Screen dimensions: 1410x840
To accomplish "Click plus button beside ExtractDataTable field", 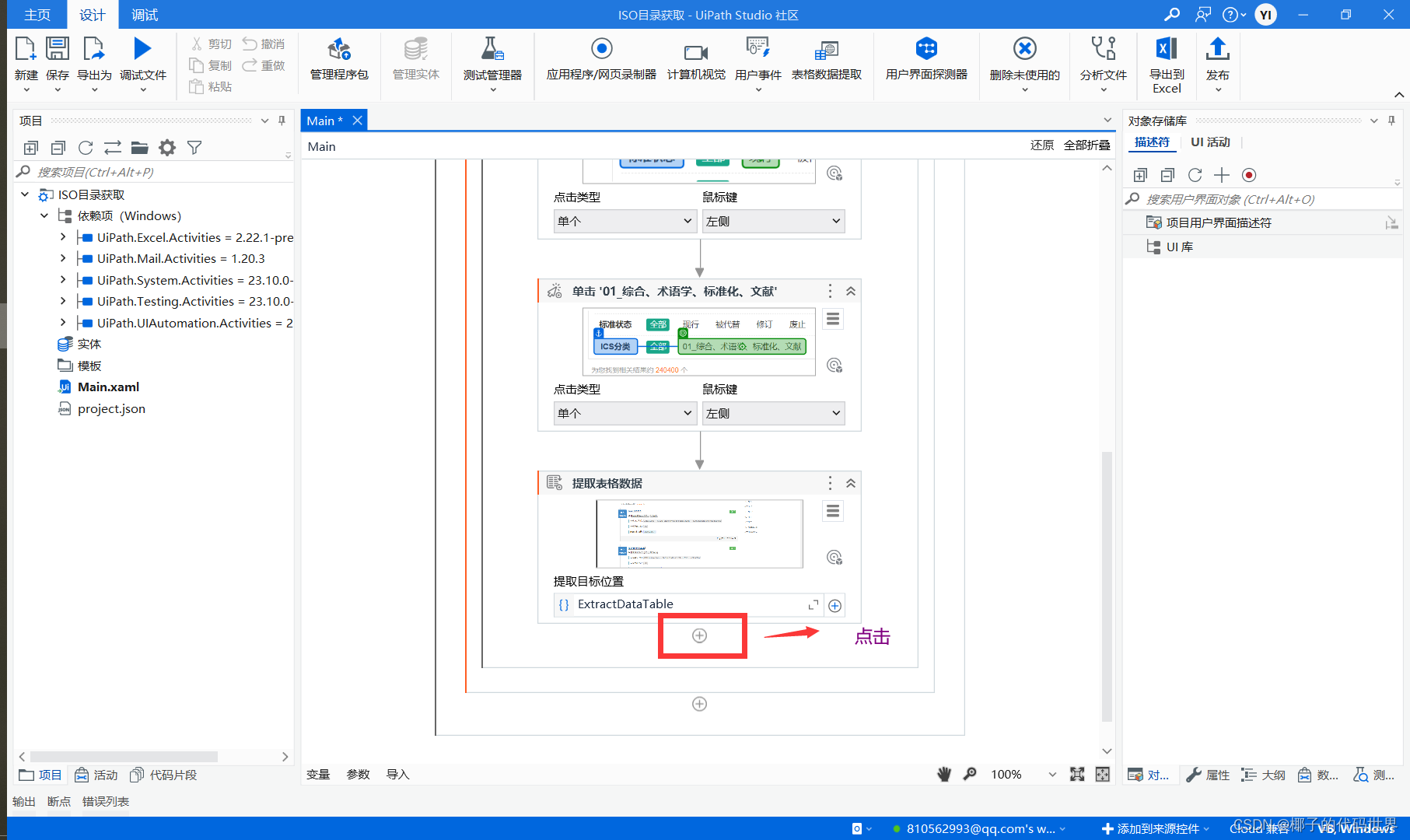I will click(835, 606).
